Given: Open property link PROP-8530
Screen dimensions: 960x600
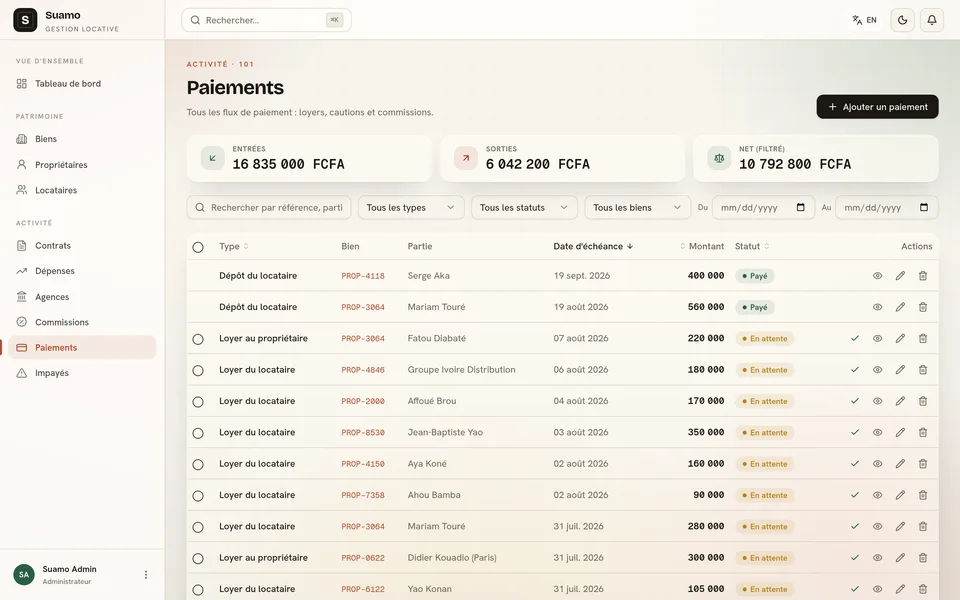Looking at the screenshot, I should click(363, 432).
